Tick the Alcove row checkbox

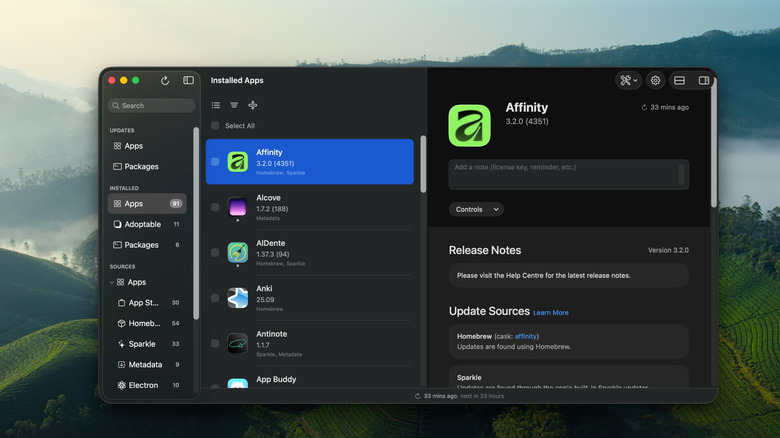215,207
